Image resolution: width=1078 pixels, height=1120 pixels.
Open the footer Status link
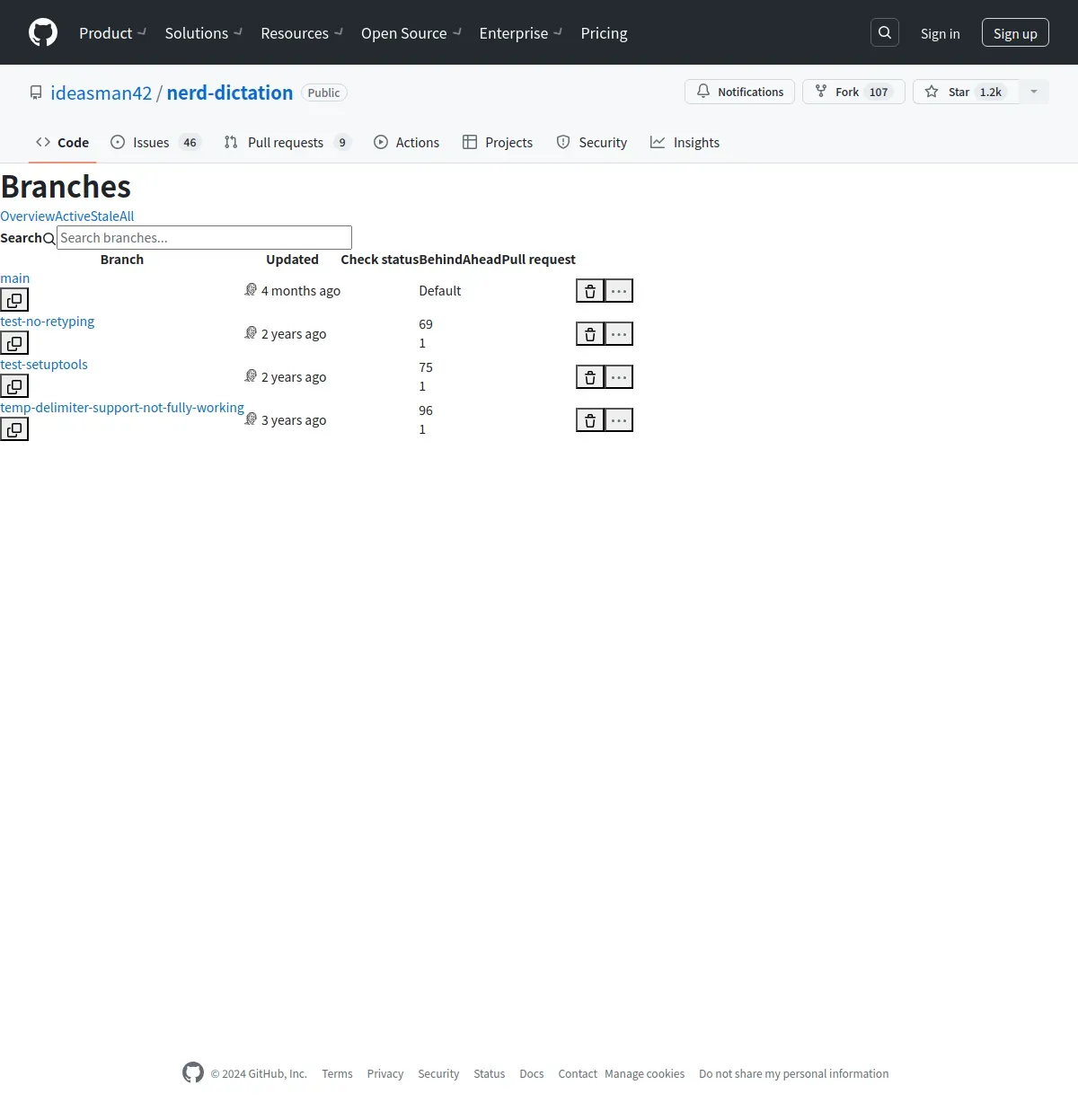tap(490, 1073)
